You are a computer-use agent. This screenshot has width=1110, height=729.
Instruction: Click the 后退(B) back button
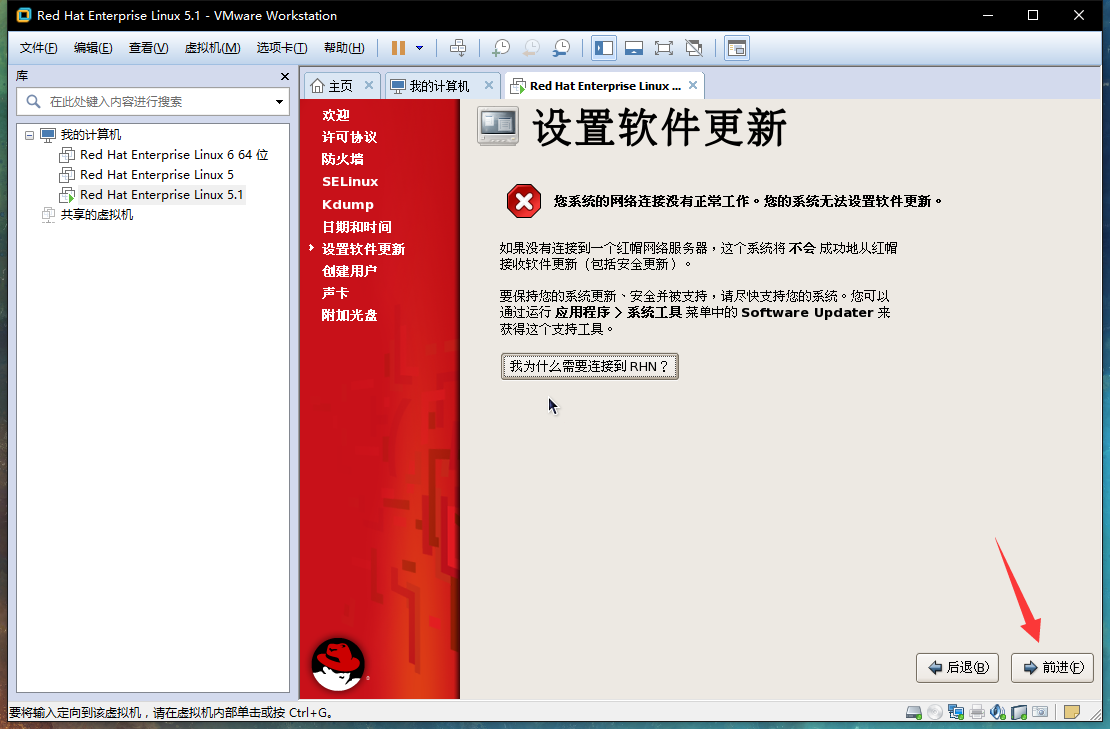[x=957, y=667]
